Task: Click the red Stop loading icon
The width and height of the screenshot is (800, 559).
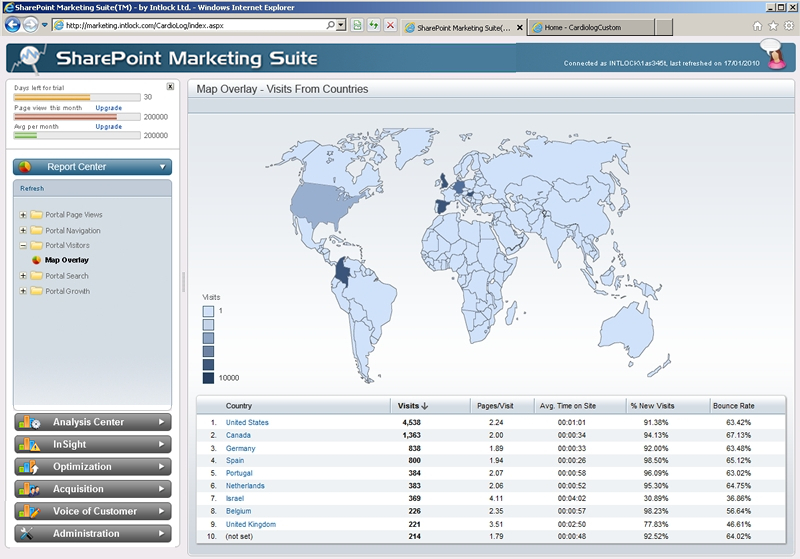Action: coord(390,25)
